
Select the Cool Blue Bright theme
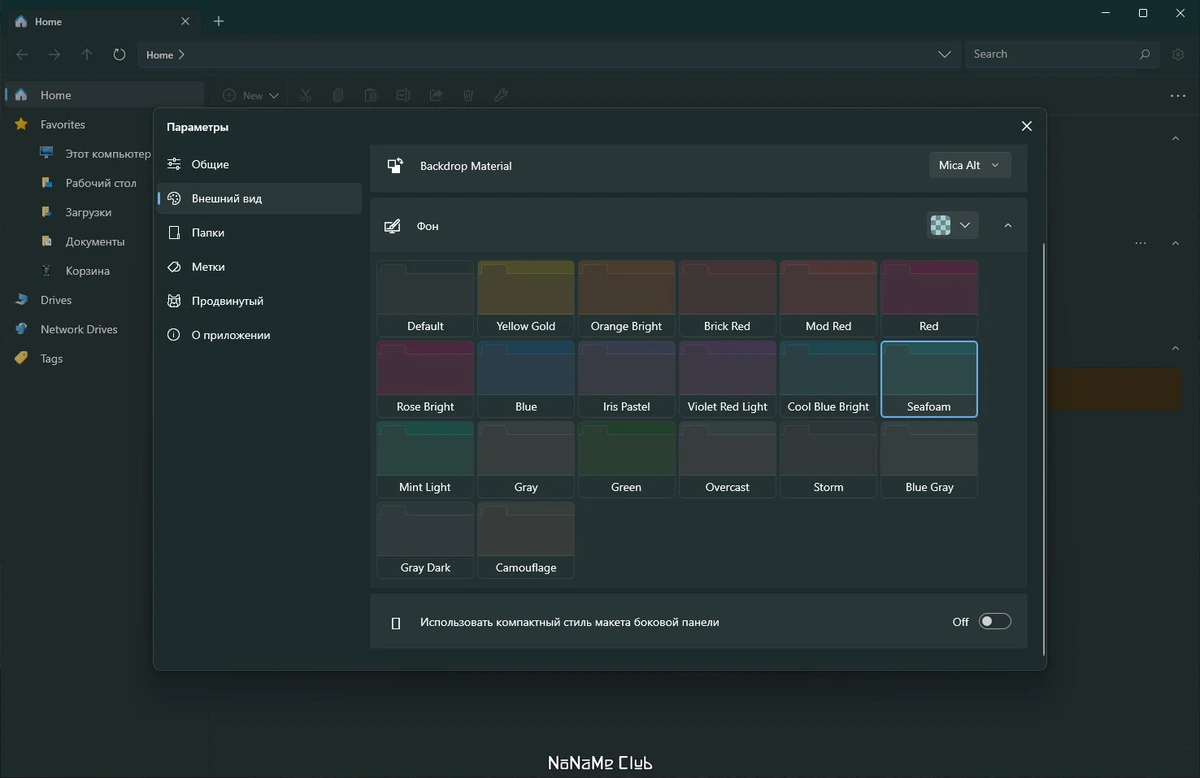click(828, 379)
